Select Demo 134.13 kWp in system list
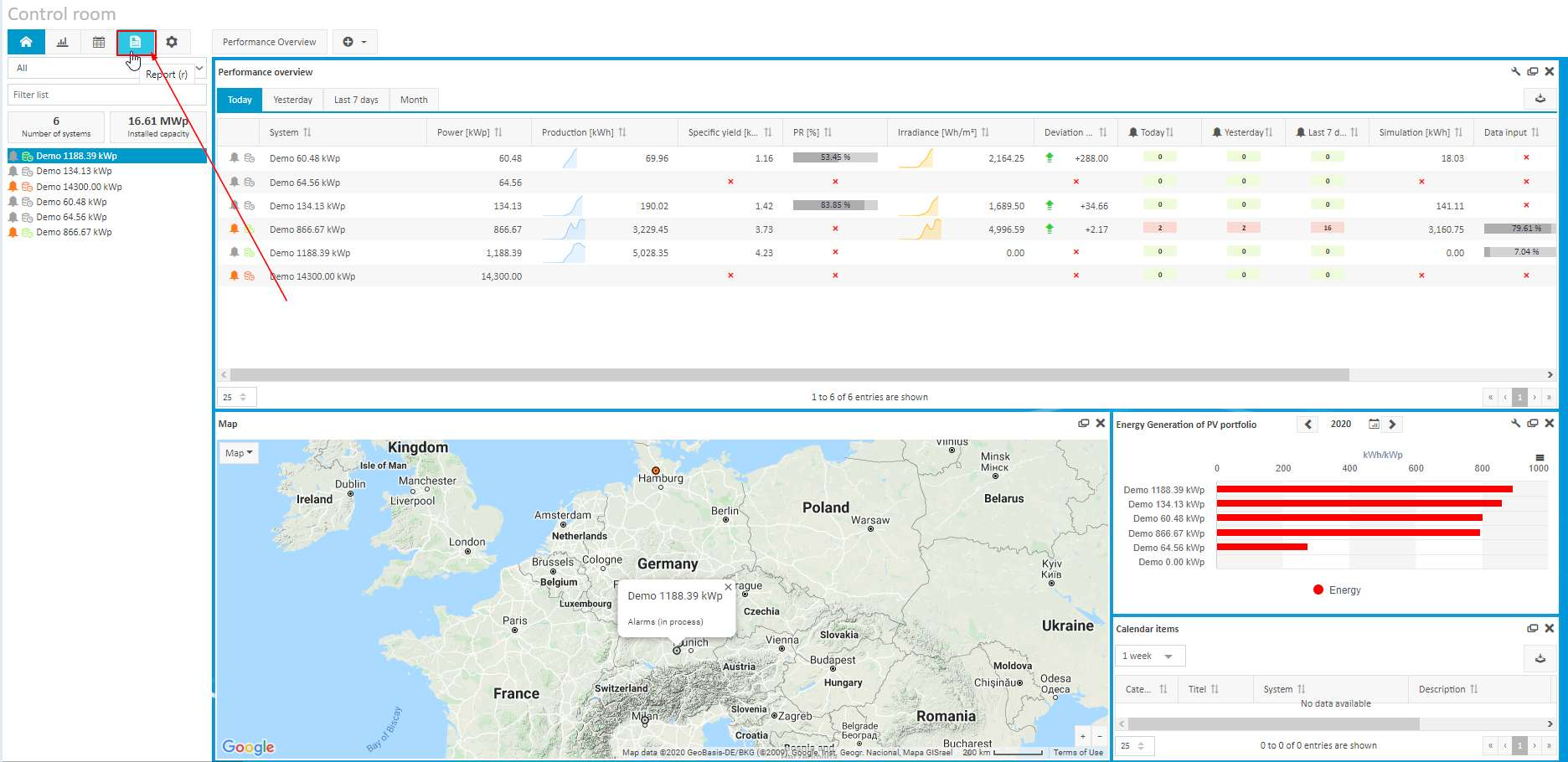This screenshot has height=762, width=1568. coord(74,171)
